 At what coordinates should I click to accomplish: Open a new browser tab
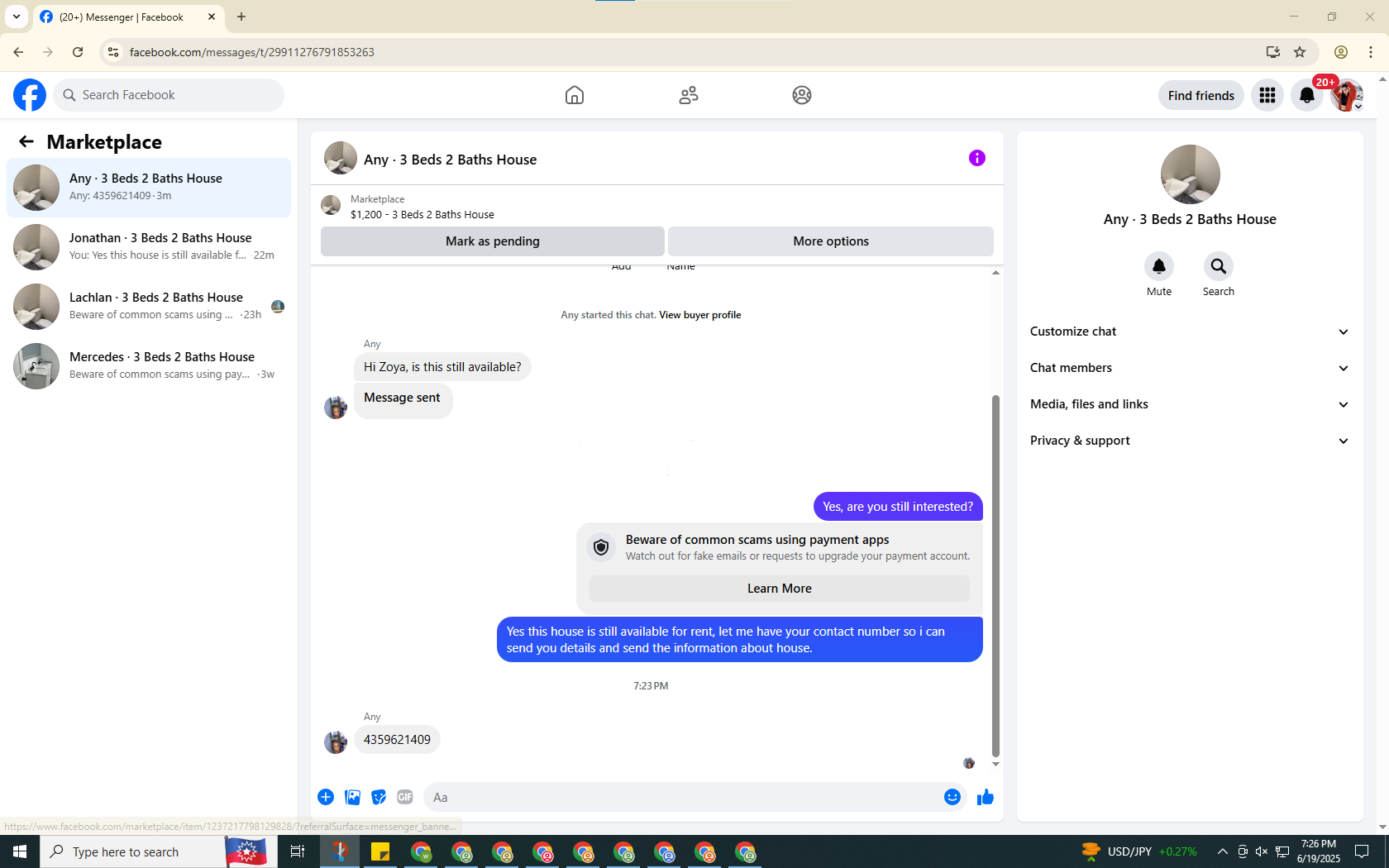[241, 17]
